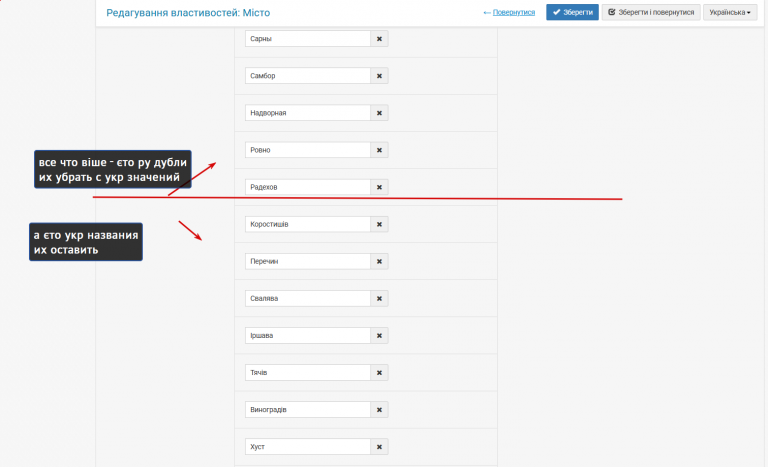The height and width of the screenshot is (467, 768).
Task: Edit the Свалява input field
Action: [x=308, y=298]
